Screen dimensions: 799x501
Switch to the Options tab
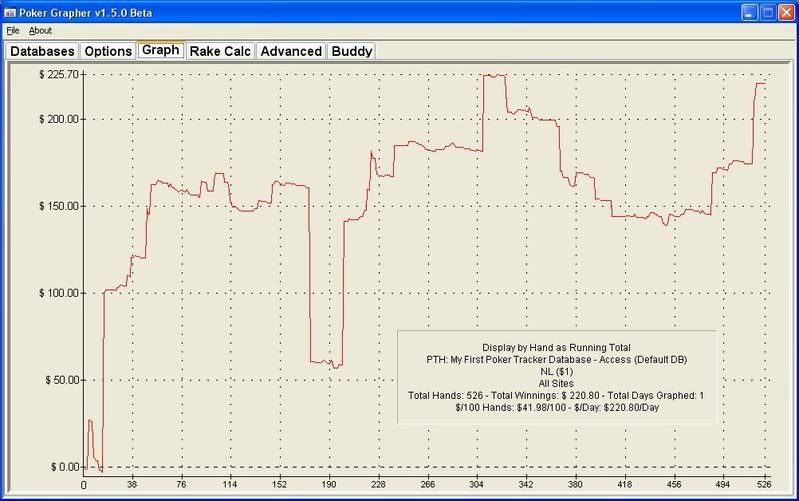click(107, 51)
